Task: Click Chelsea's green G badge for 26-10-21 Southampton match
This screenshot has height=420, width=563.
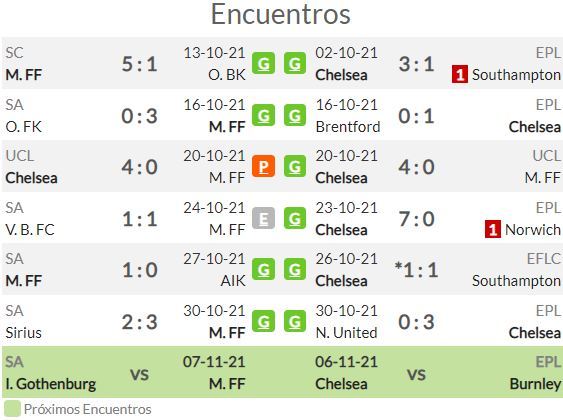Action: 295,269
